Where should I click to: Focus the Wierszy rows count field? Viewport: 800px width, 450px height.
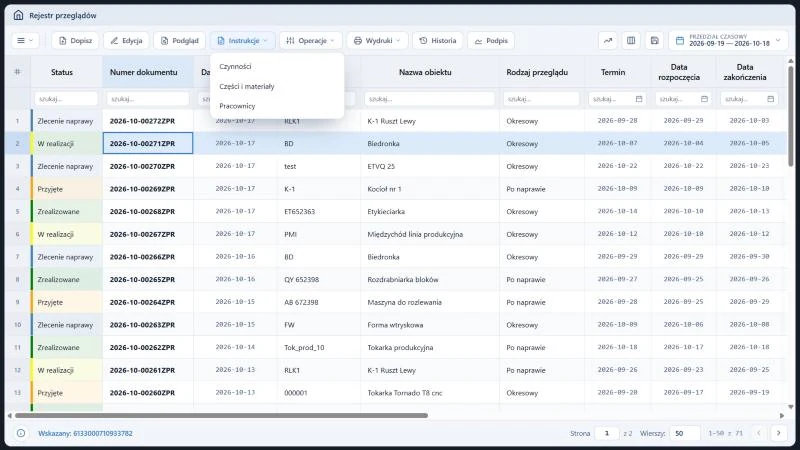click(x=685, y=433)
